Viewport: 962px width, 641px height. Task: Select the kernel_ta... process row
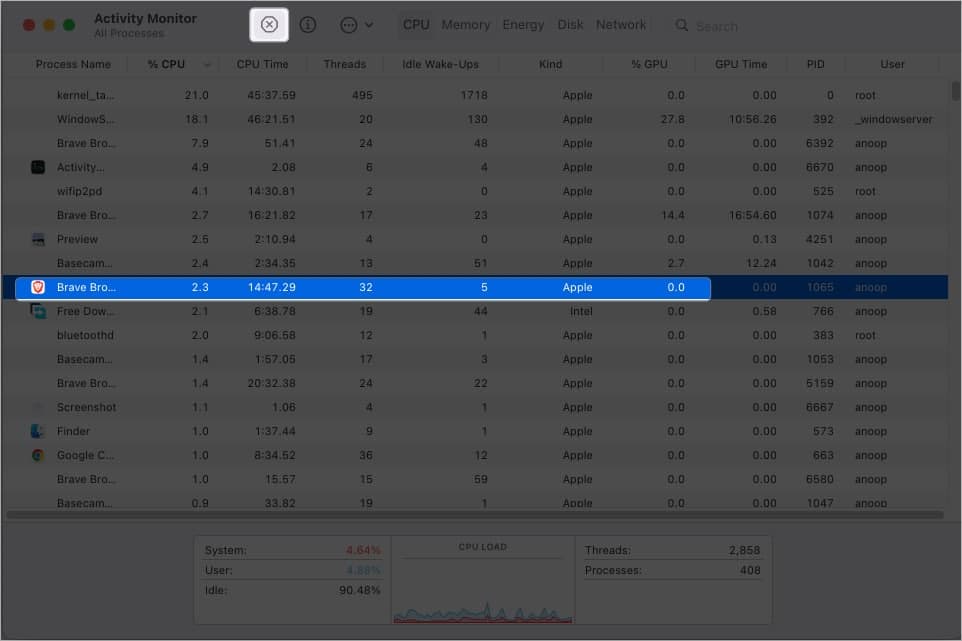(475, 95)
